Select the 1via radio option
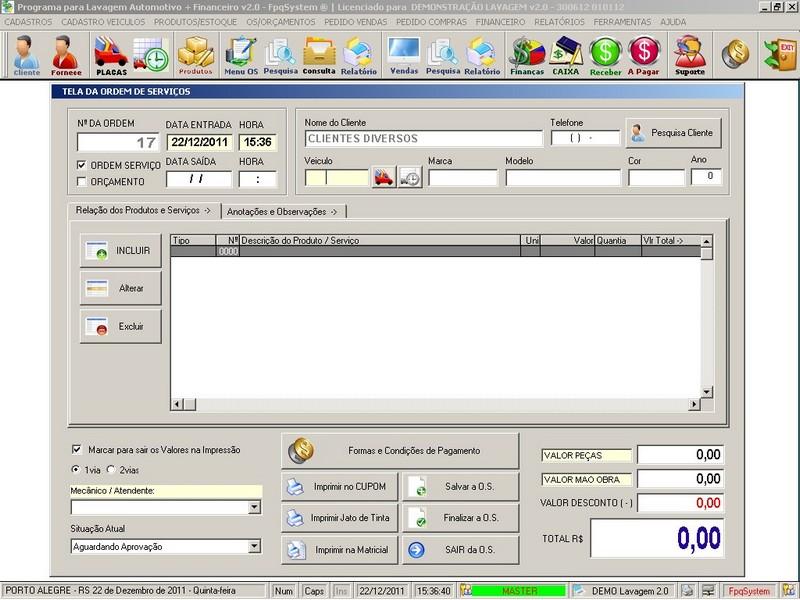 [x=76, y=469]
